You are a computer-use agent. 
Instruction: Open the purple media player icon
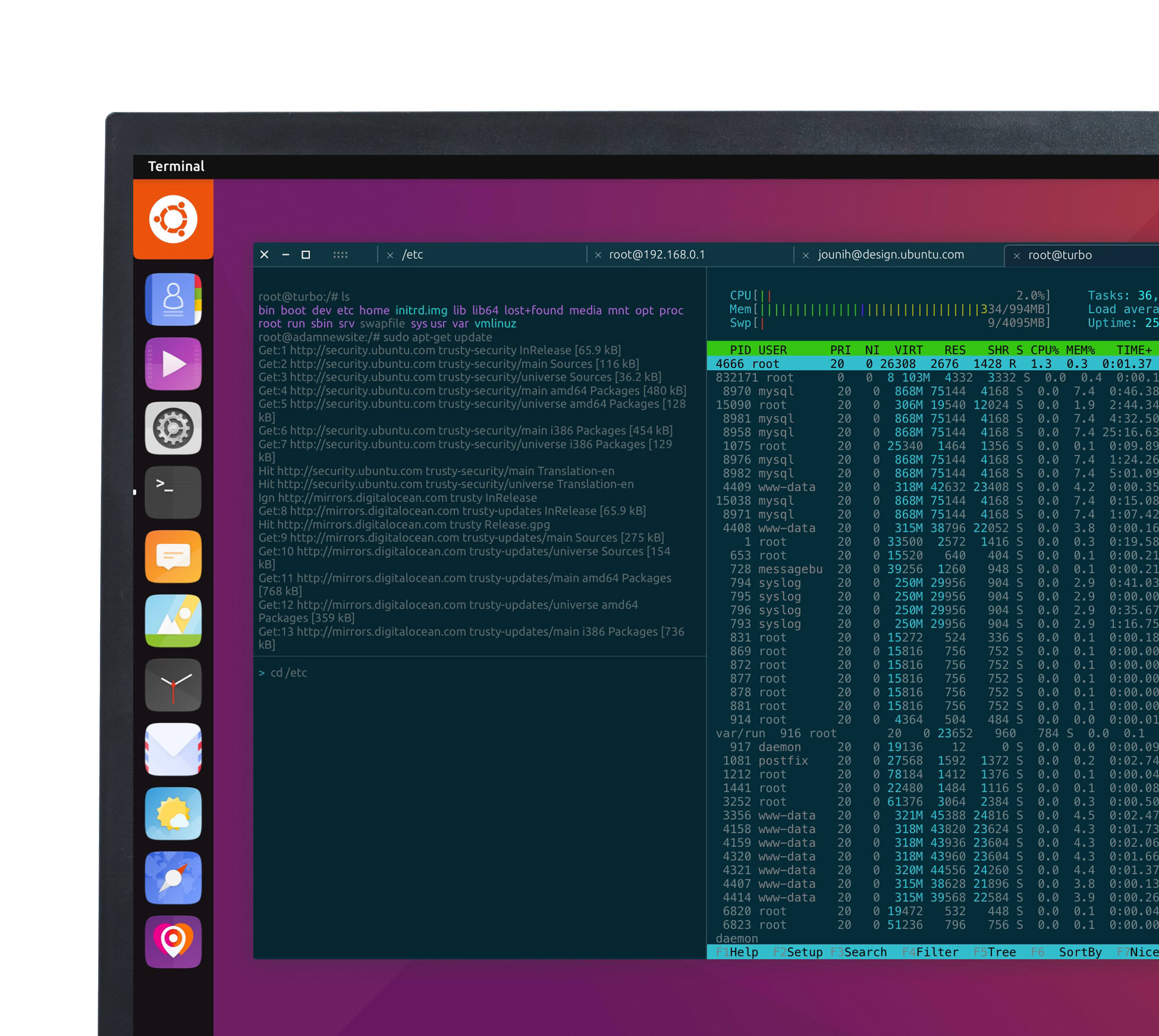click(x=173, y=364)
